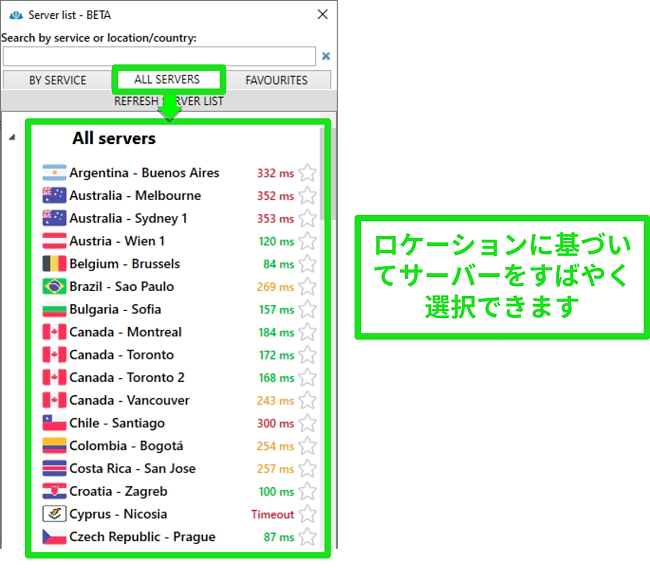This screenshot has height=568, width=650.
Task: Open the FAVOURITES tab
Action: pyautogui.click(x=276, y=80)
